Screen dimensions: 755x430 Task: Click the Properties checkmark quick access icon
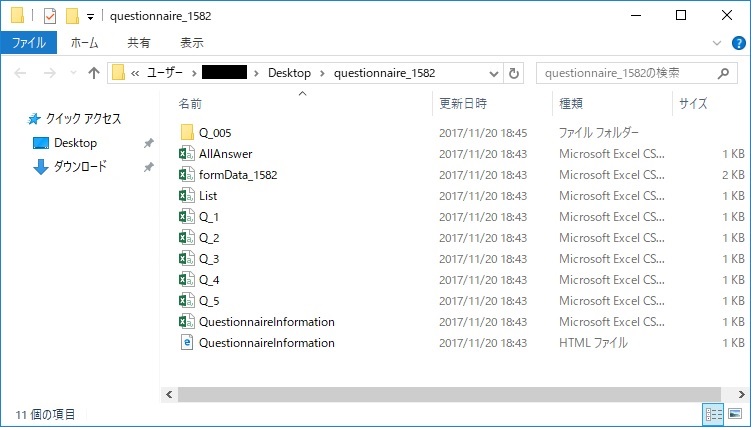pos(50,16)
